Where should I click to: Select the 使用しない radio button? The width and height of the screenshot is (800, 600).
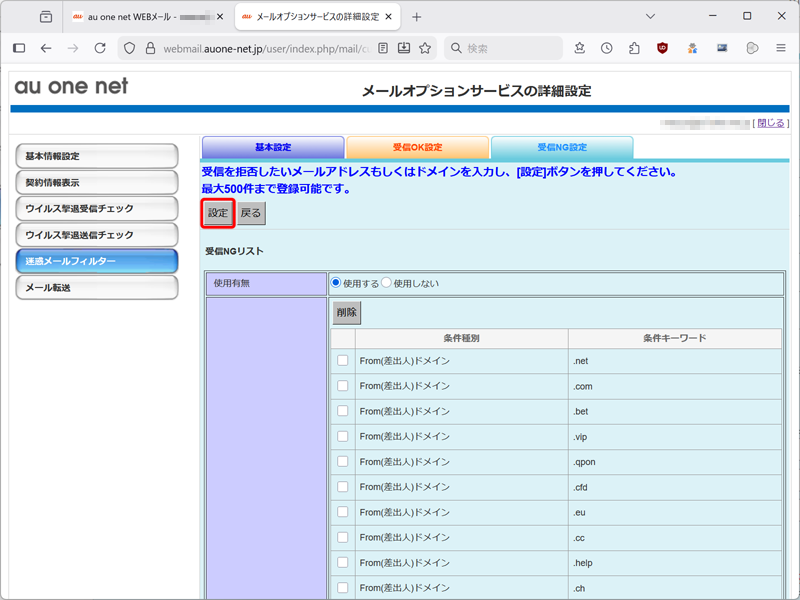(387, 283)
